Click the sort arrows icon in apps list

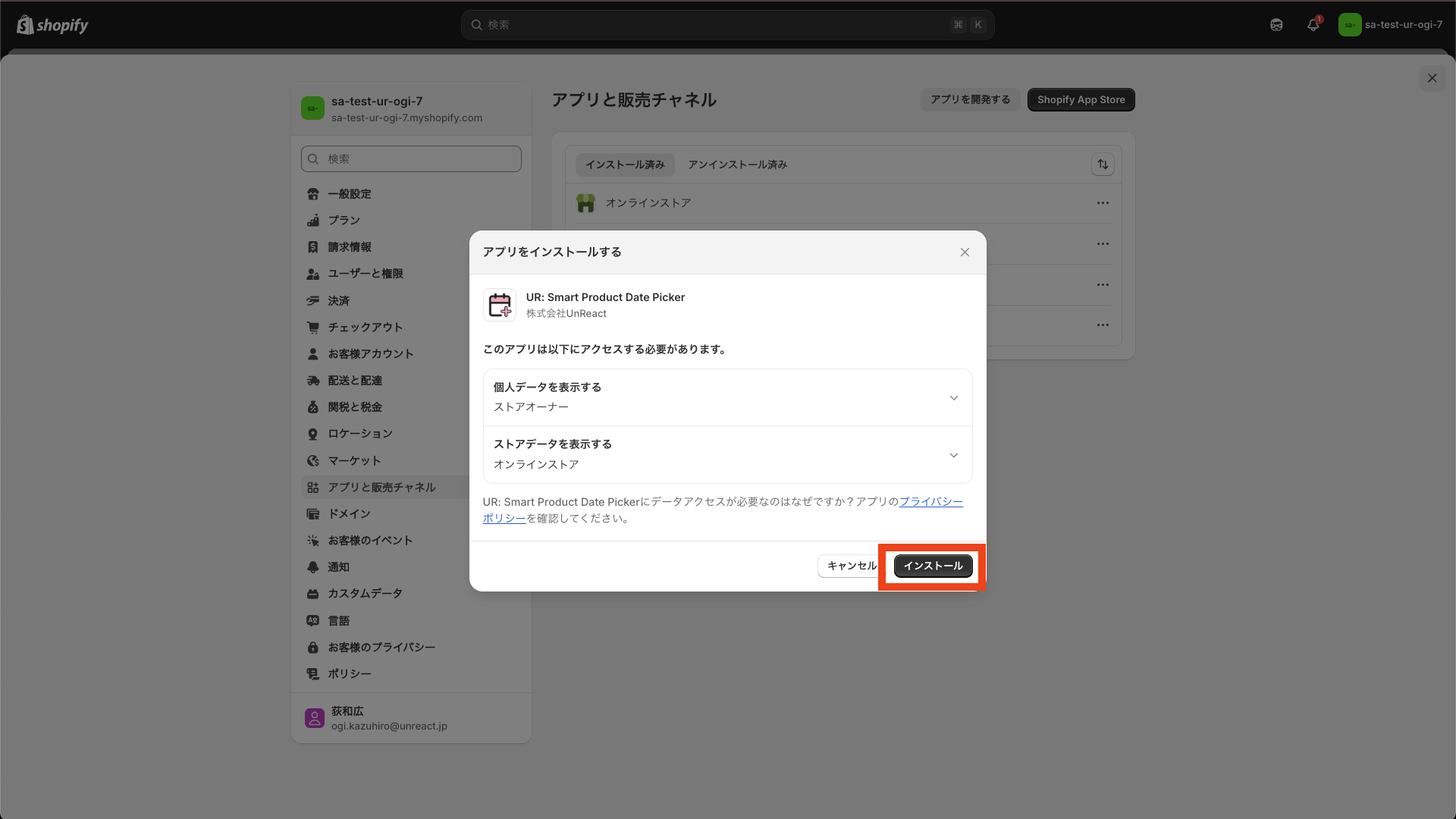[x=1103, y=165]
